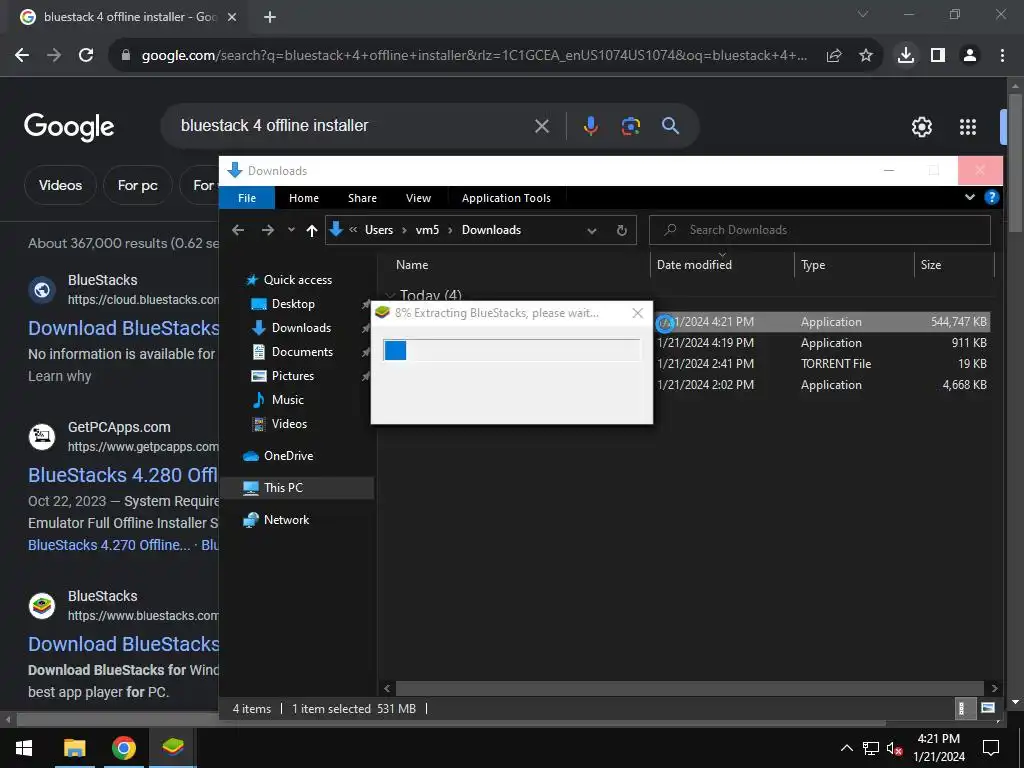Close the bluestack search tab
This screenshot has width=1024, height=768.
[232, 17]
